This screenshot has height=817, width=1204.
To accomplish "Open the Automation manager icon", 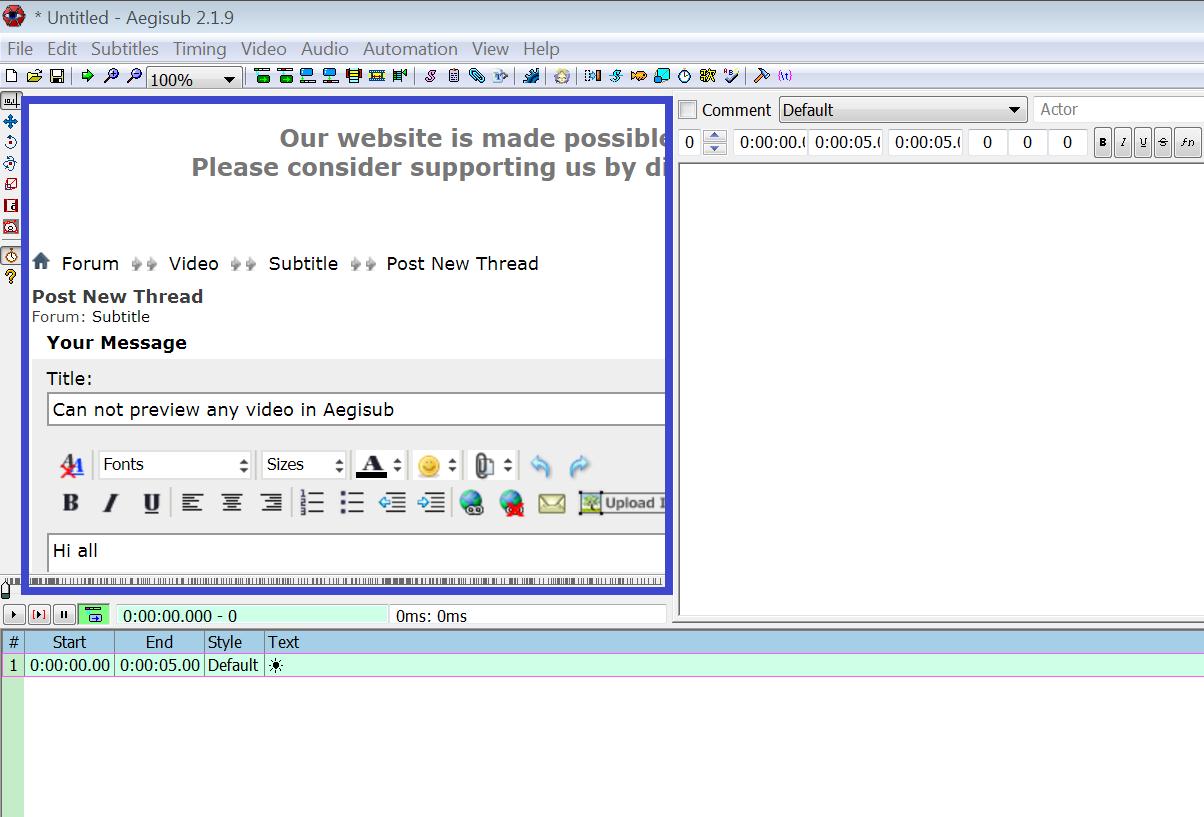I will [x=531, y=76].
